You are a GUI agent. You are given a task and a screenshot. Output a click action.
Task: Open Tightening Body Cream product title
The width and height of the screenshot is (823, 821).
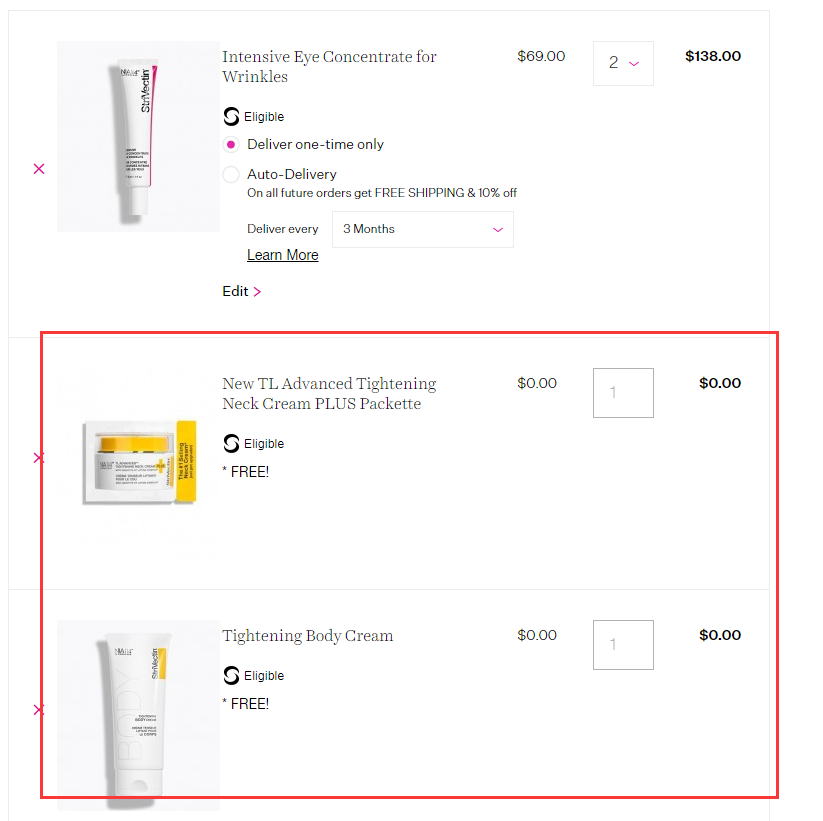click(308, 636)
